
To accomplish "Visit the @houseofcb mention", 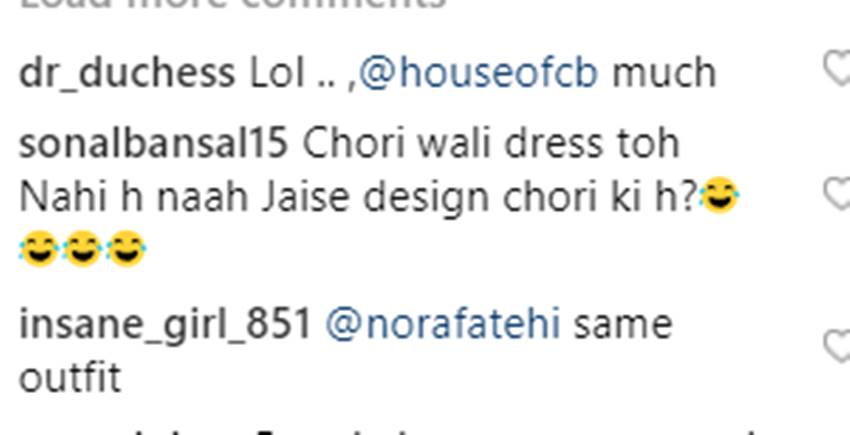I will tap(479, 73).
